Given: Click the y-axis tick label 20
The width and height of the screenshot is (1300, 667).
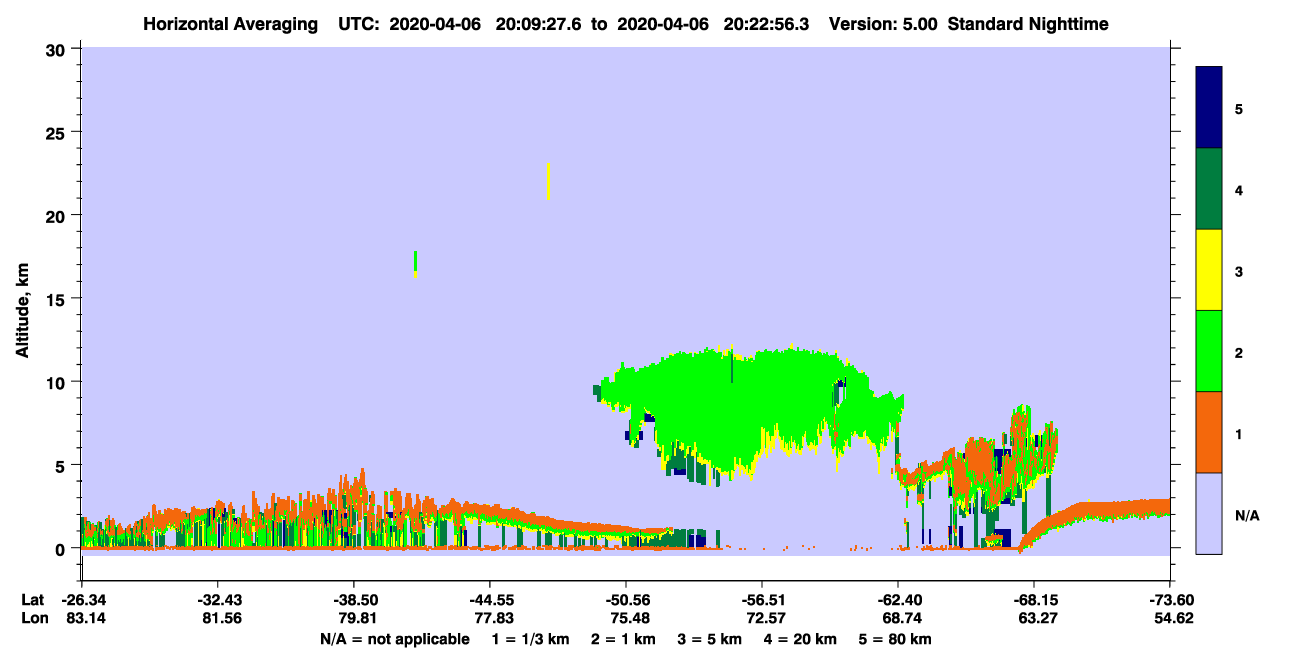Looking at the screenshot, I should pos(58,215).
